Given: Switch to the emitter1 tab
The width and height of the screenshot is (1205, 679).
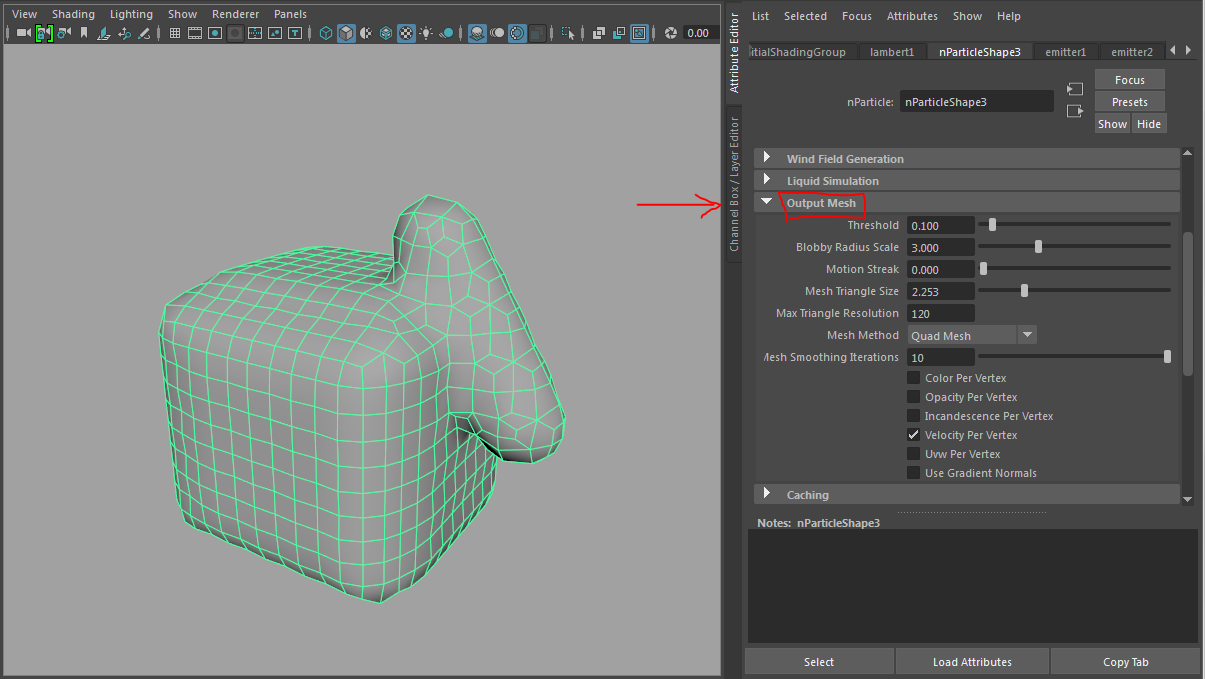Looking at the screenshot, I should 1064,51.
